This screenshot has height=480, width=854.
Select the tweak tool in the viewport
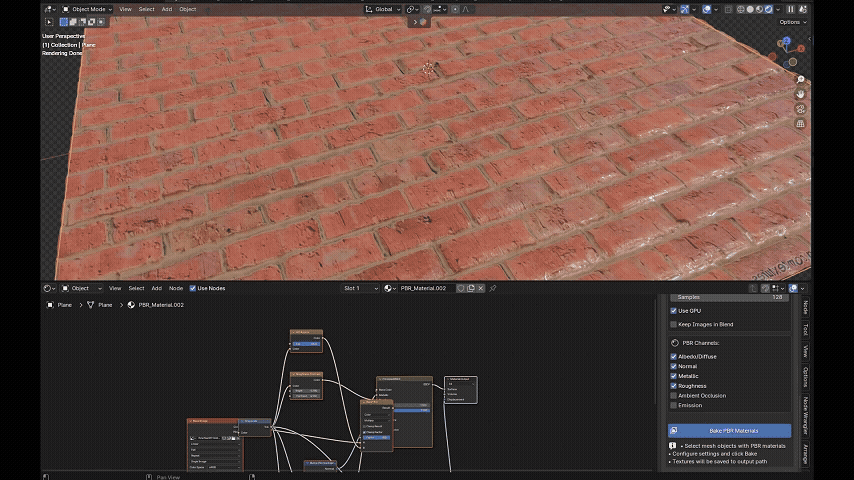coord(49,22)
